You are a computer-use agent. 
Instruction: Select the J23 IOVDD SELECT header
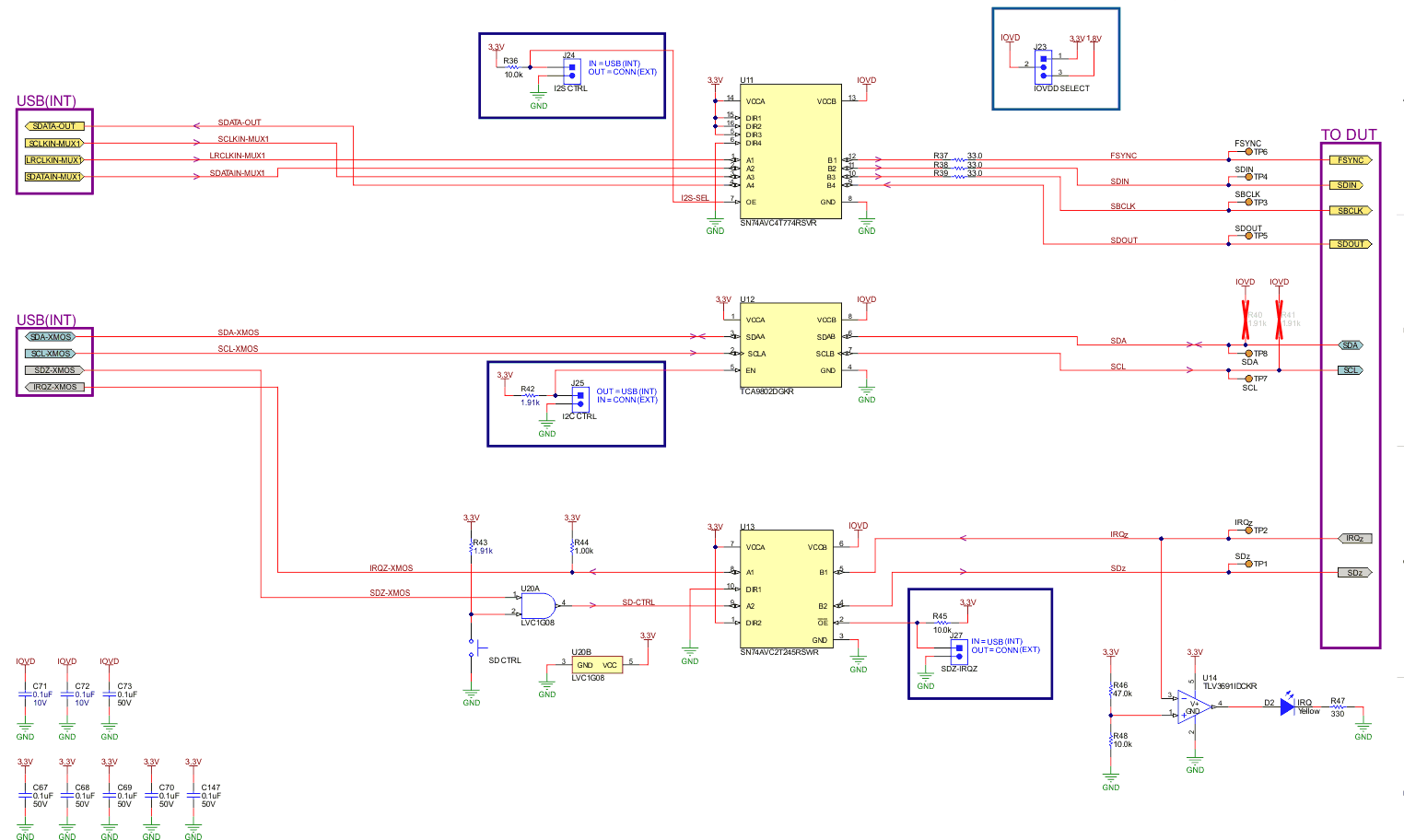1043,66
